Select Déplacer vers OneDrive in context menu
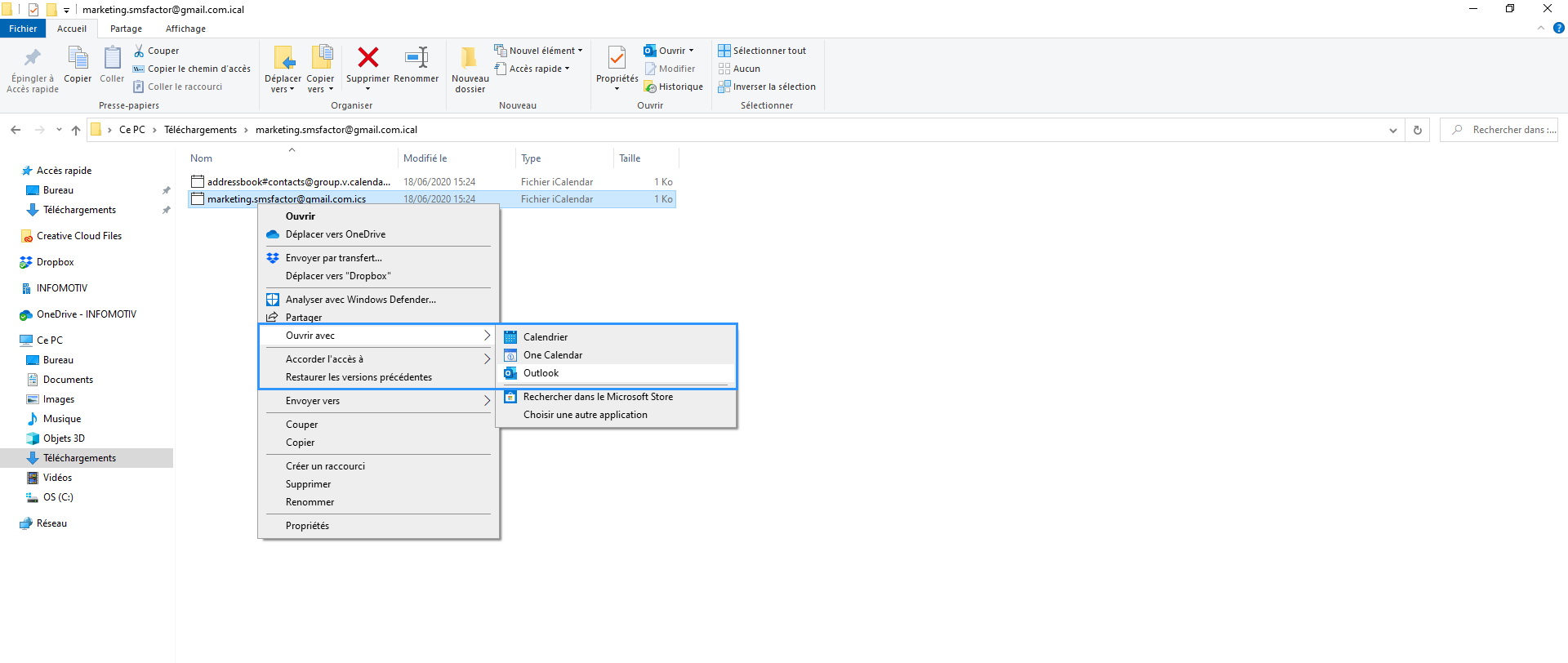1568x663 pixels. pos(378,234)
